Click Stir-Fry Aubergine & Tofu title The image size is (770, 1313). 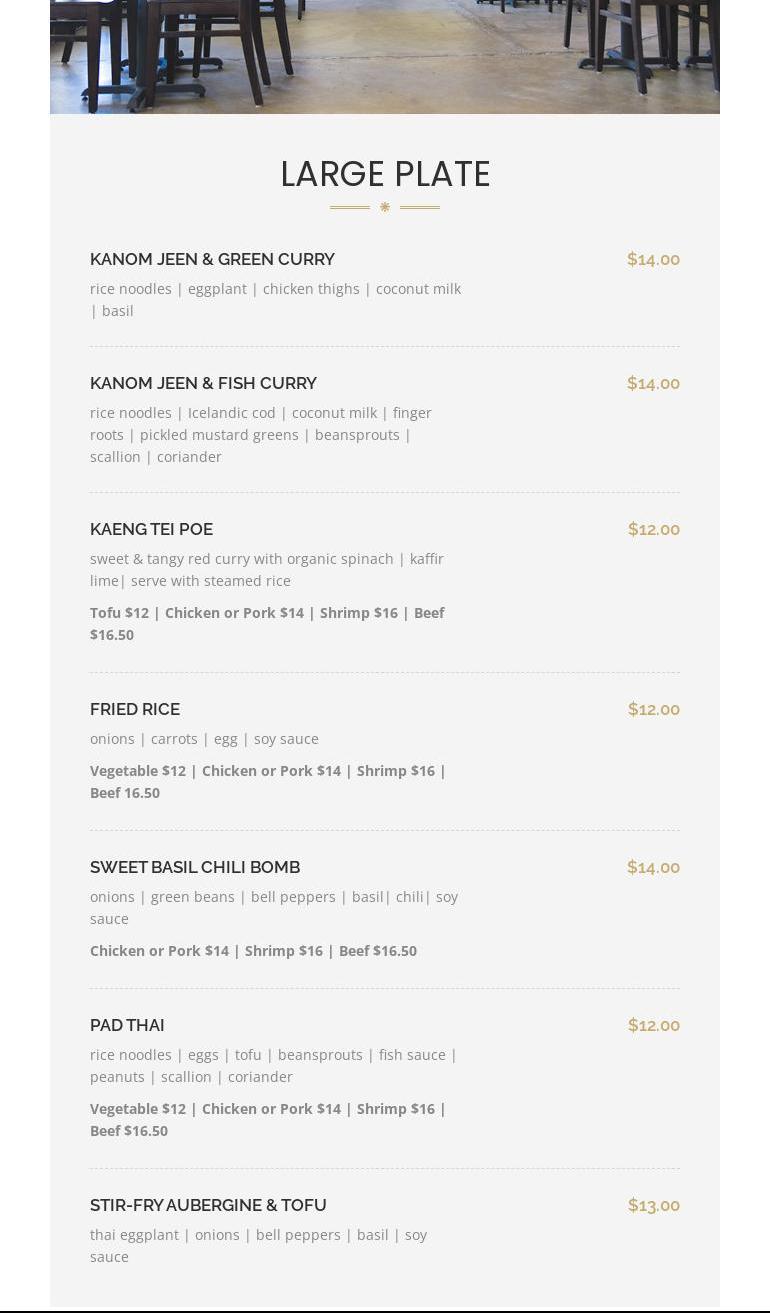(208, 1205)
